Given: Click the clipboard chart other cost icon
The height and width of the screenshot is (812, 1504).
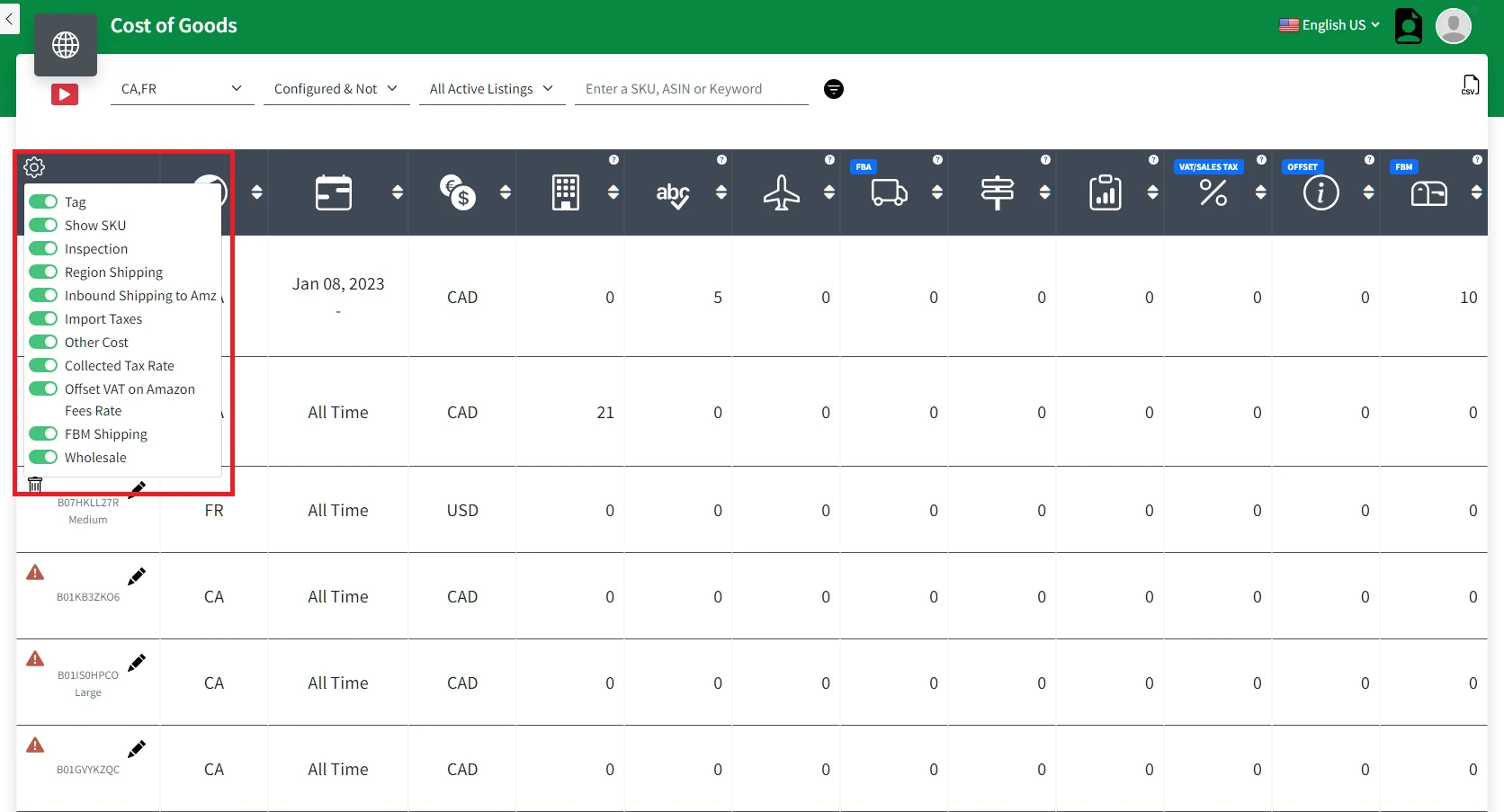Looking at the screenshot, I should [1106, 192].
